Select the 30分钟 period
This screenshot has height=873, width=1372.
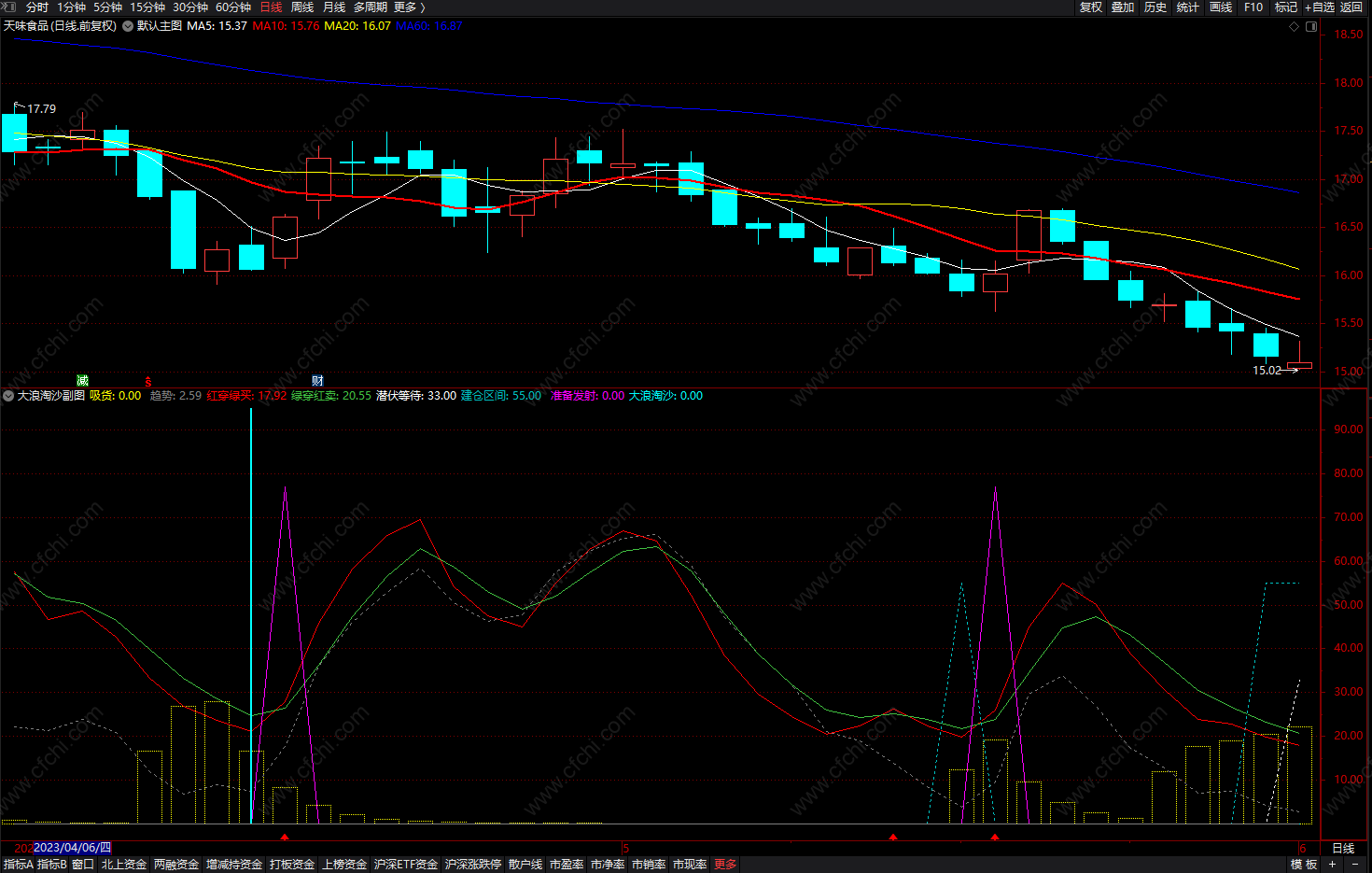point(190,7)
